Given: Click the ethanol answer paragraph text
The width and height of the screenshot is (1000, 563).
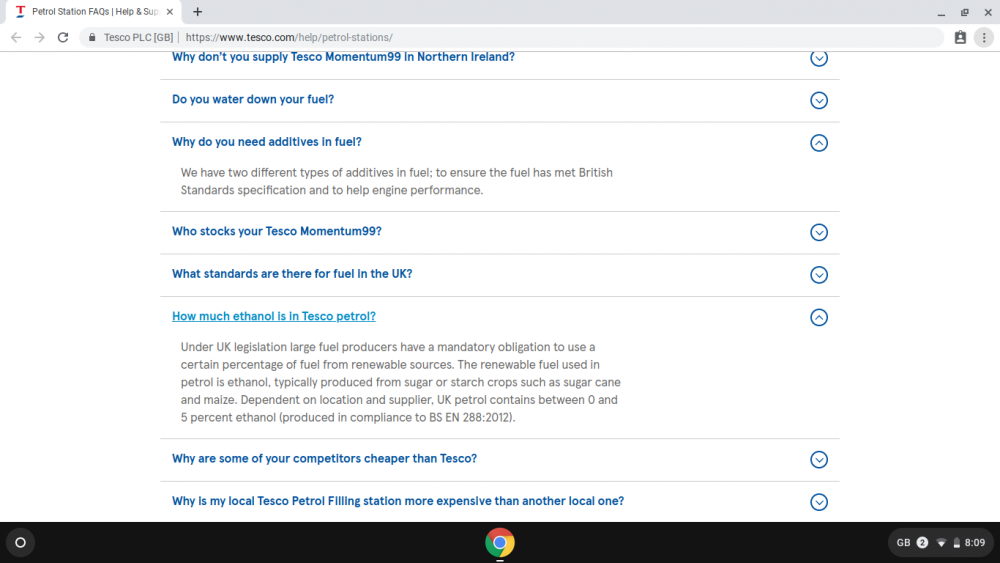Looking at the screenshot, I should pyautogui.click(x=401, y=382).
